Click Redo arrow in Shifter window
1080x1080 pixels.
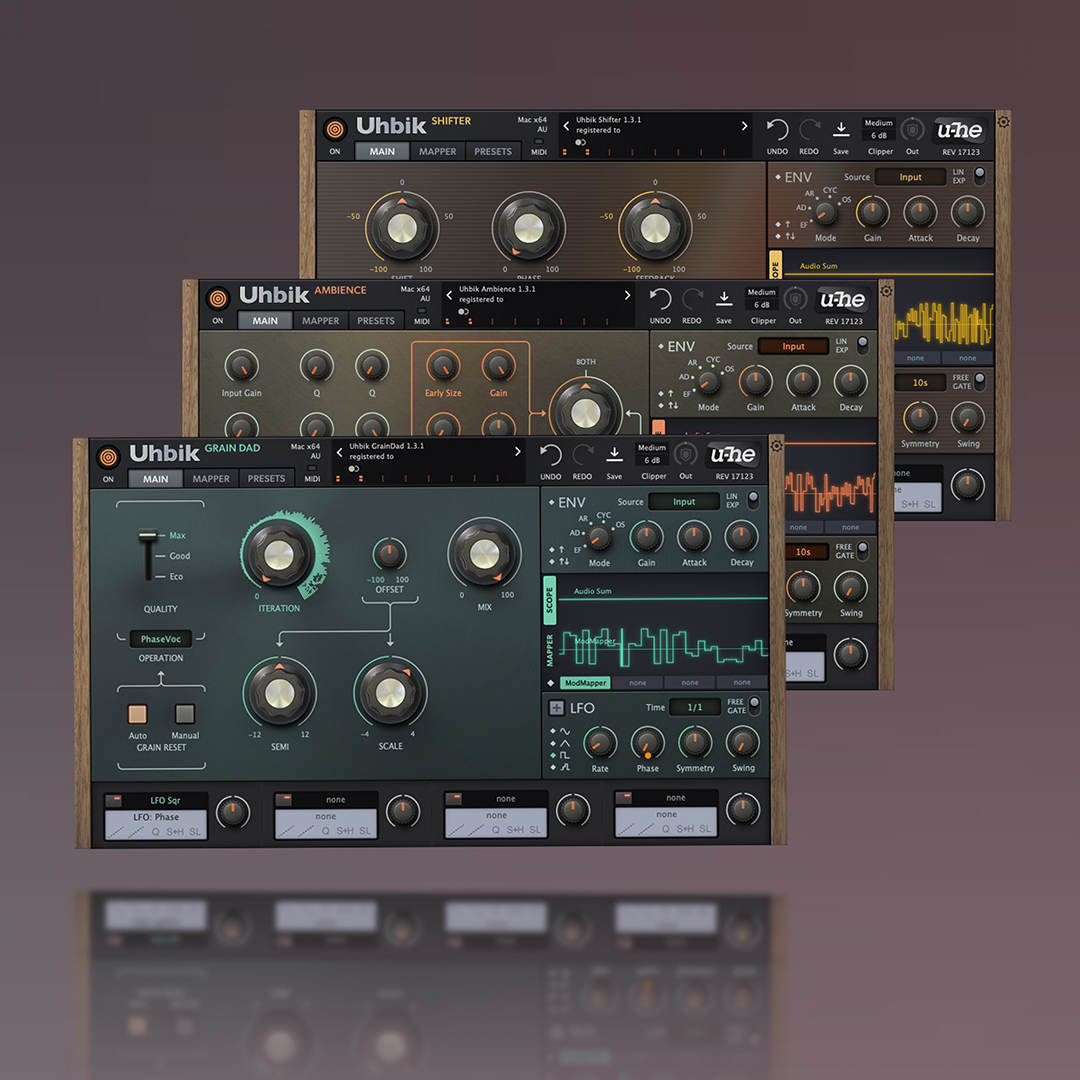pyautogui.click(x=809, y=130)
